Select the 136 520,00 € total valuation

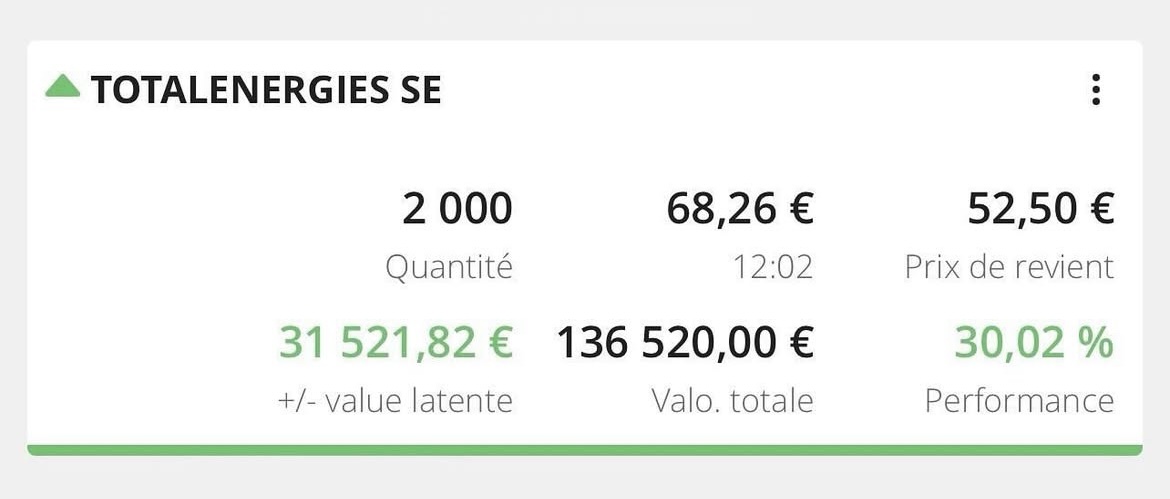pos(685,343)
